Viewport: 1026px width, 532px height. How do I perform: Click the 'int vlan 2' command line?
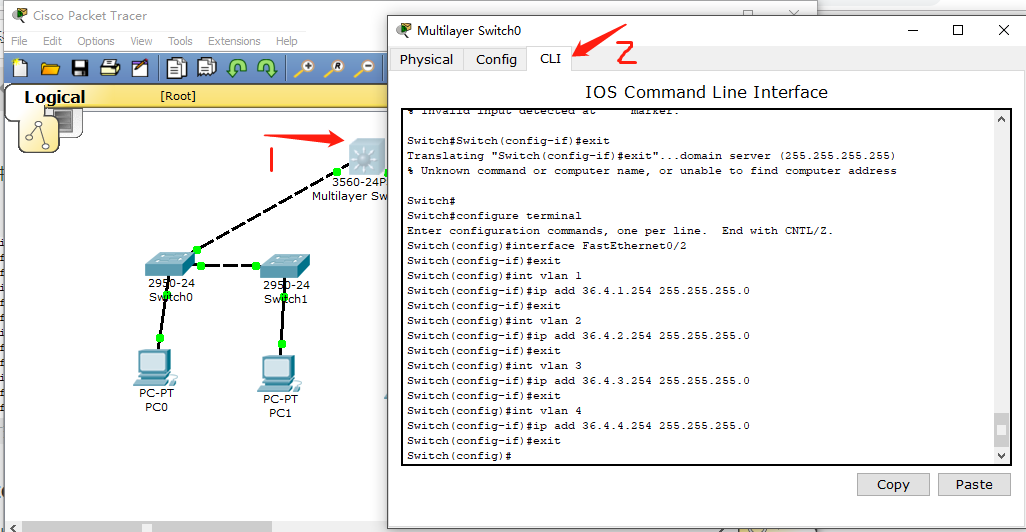494,321
